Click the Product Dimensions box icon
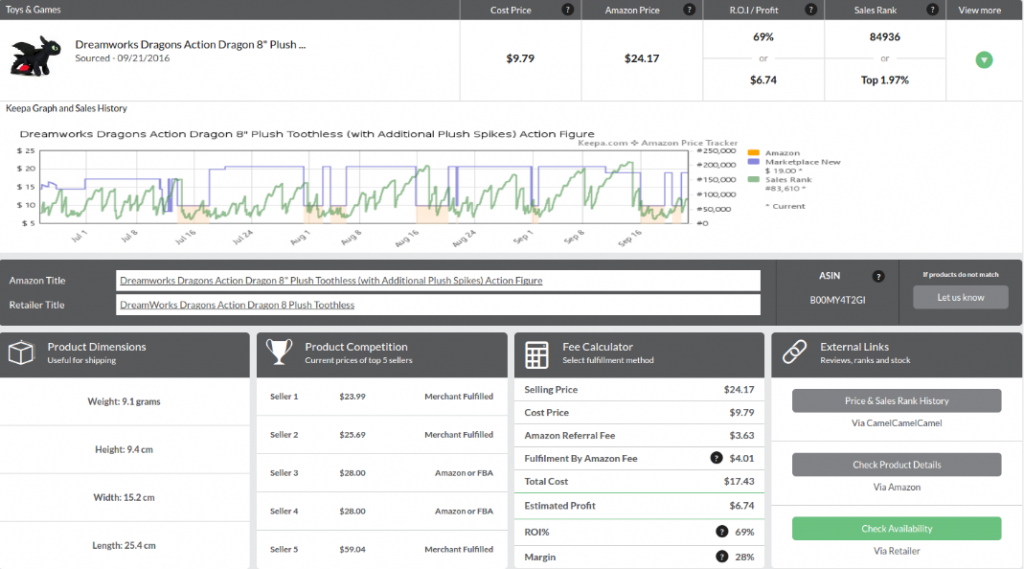This screenshot has width=1024, height=569. pos(21,353)
